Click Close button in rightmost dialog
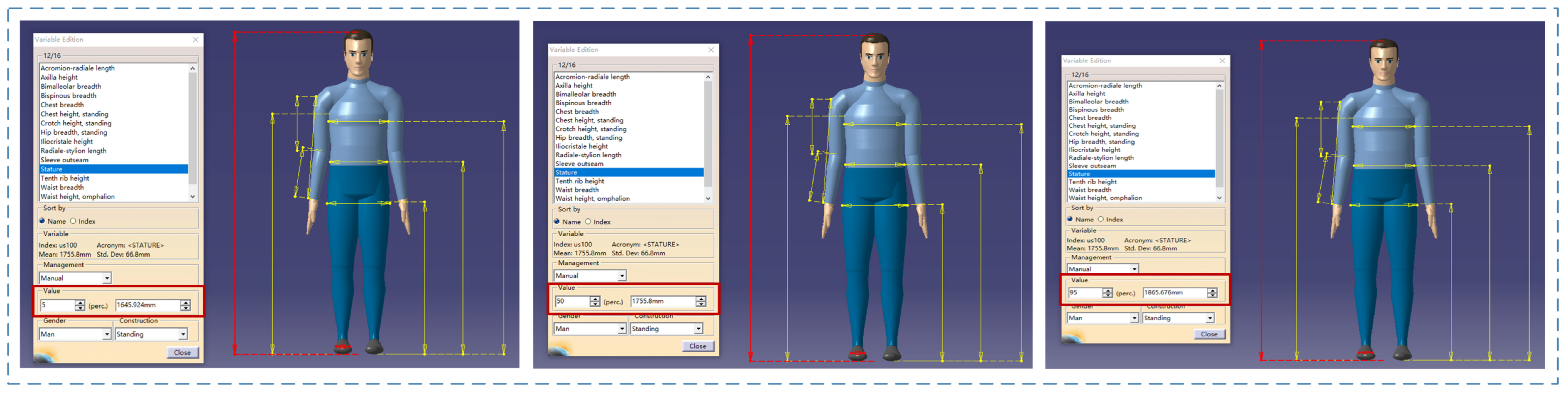Viewport: 1568px width, 397px height. (1209, 334)
